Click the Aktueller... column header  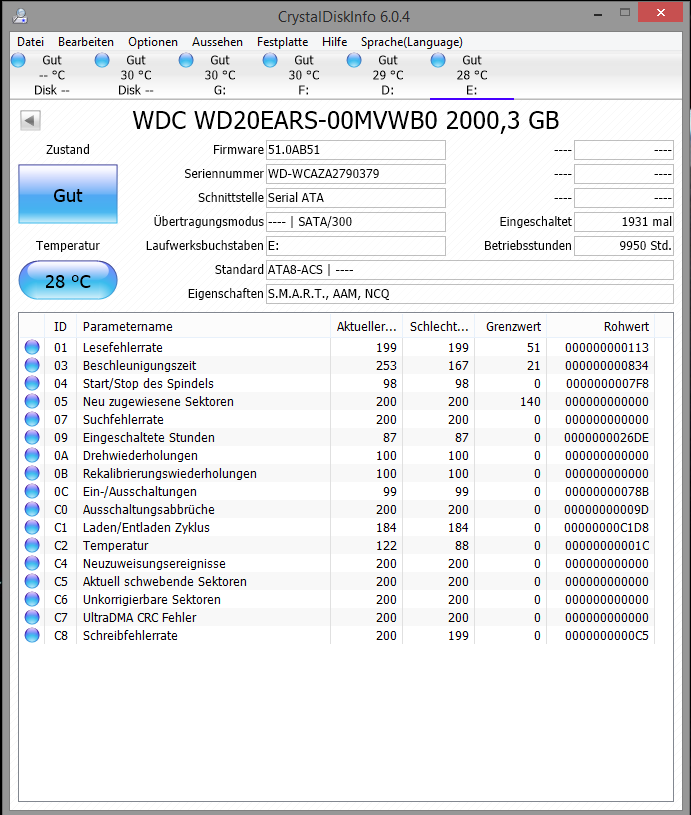pos(367,327)
